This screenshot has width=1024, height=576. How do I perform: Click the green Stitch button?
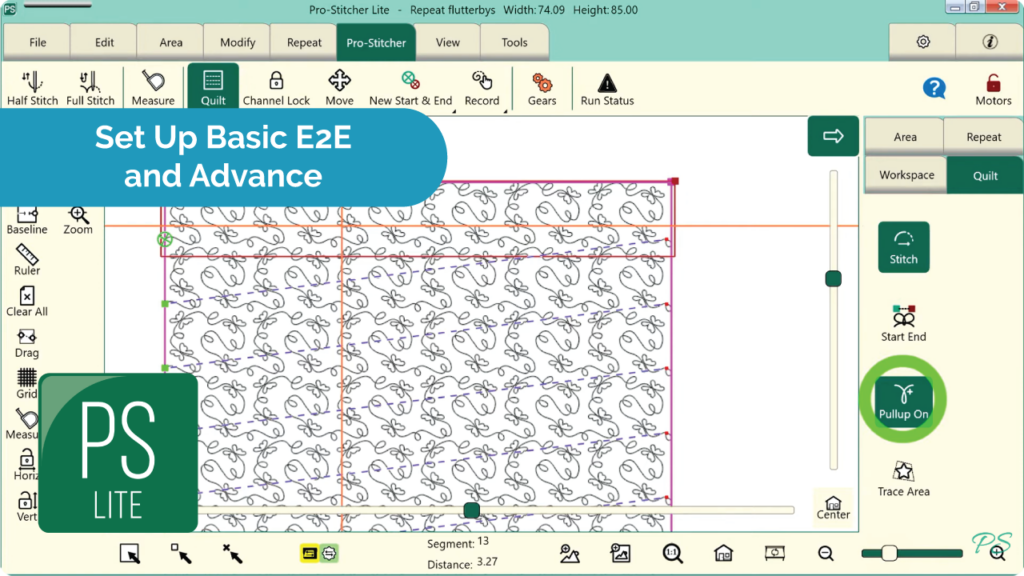pos(903,247)
